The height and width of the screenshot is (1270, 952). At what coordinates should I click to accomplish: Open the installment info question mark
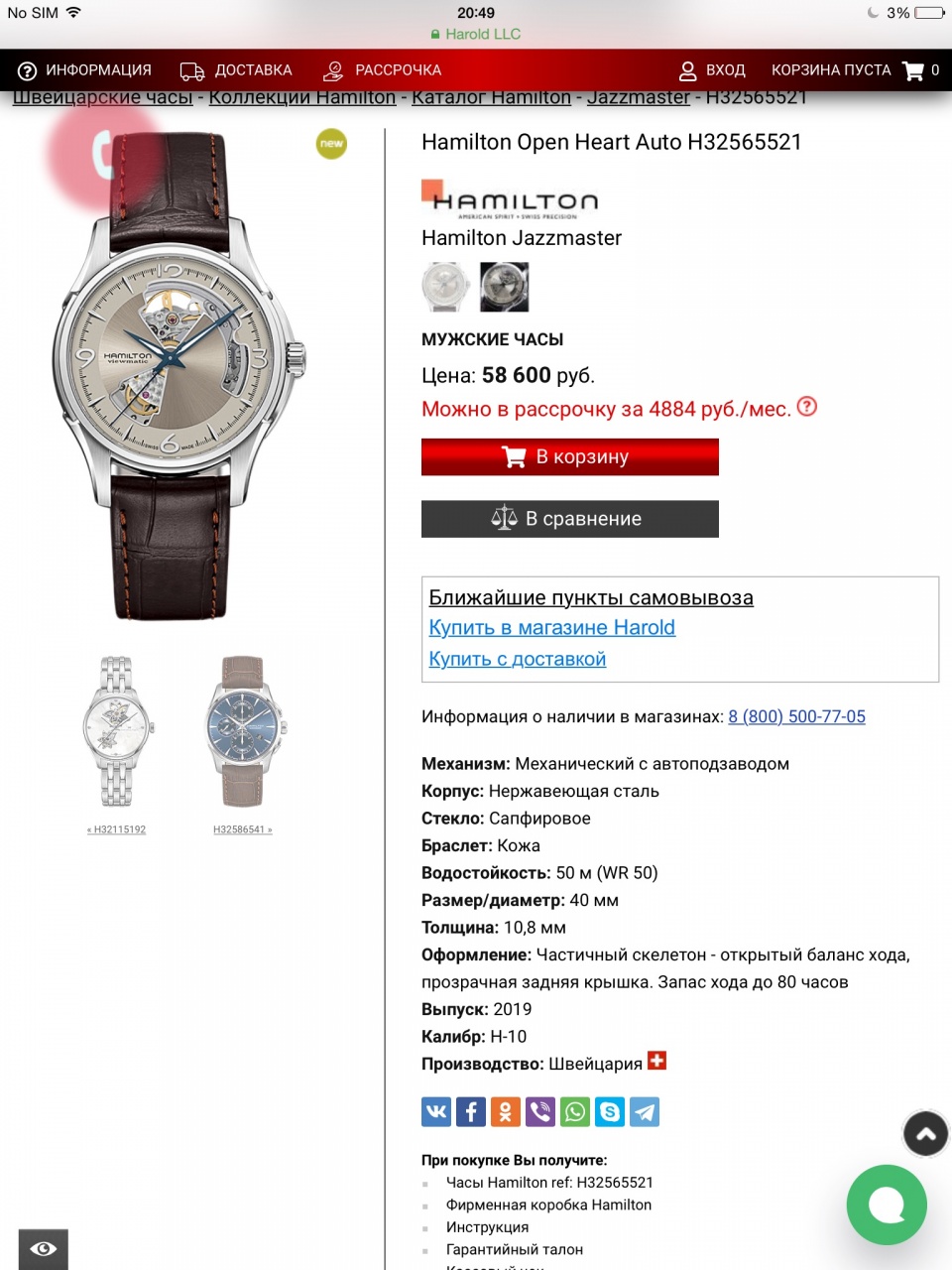pyautogui.click(x=807, y=406)
